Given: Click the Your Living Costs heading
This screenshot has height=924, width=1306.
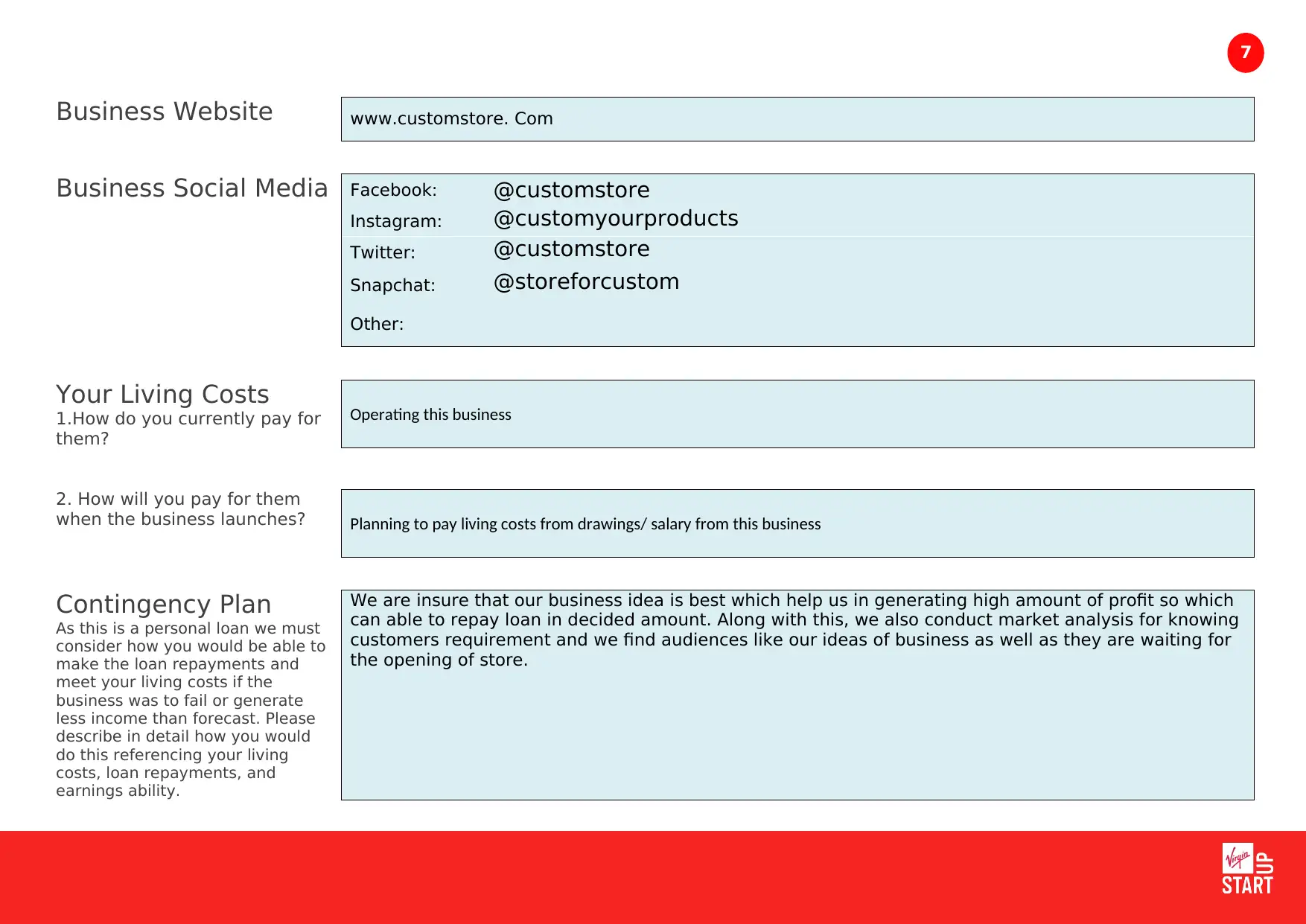Looking at the screenshot, I should point(162,394).
